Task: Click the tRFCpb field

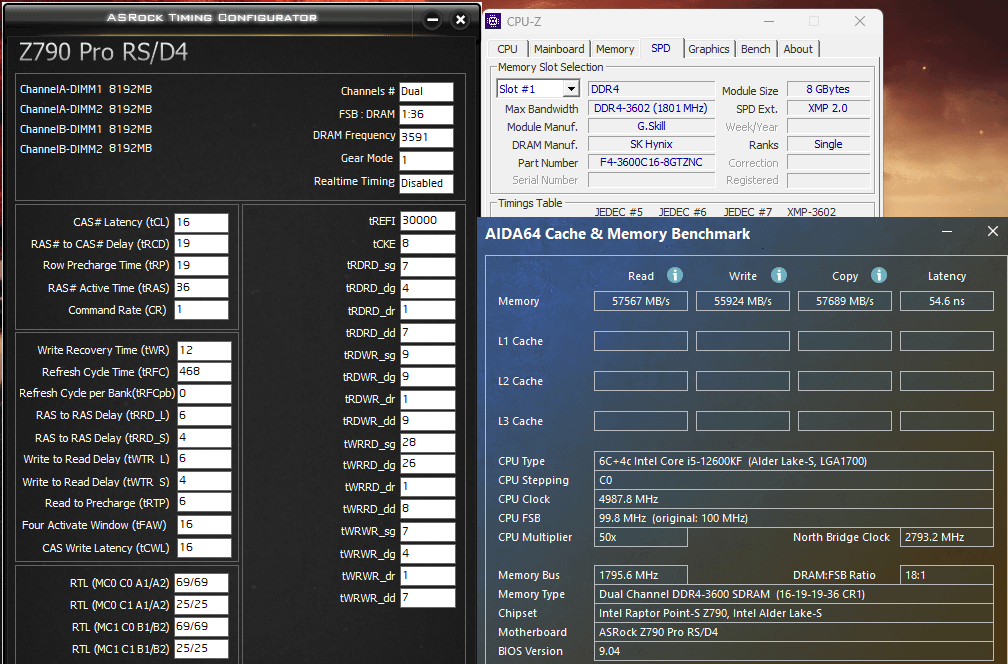Action: click(204, 394)
